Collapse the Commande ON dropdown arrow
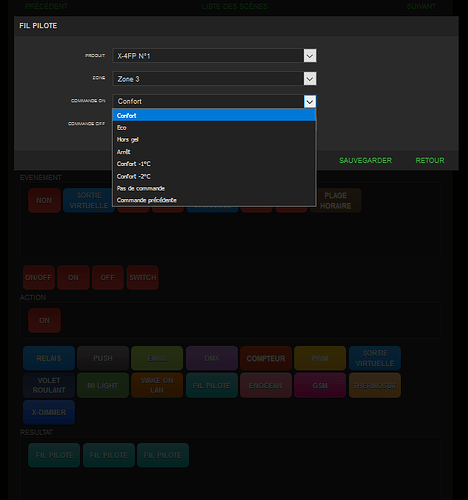 [310, 101]
